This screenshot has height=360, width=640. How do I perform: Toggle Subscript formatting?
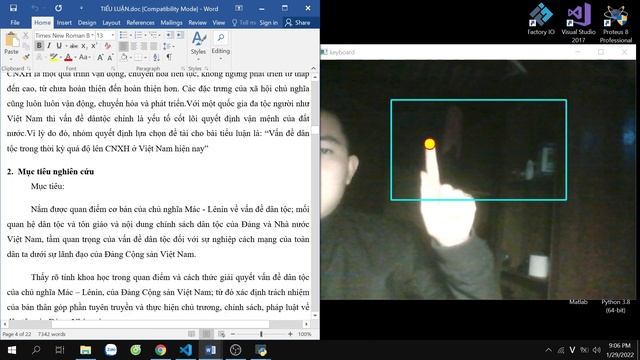(84, 46)
